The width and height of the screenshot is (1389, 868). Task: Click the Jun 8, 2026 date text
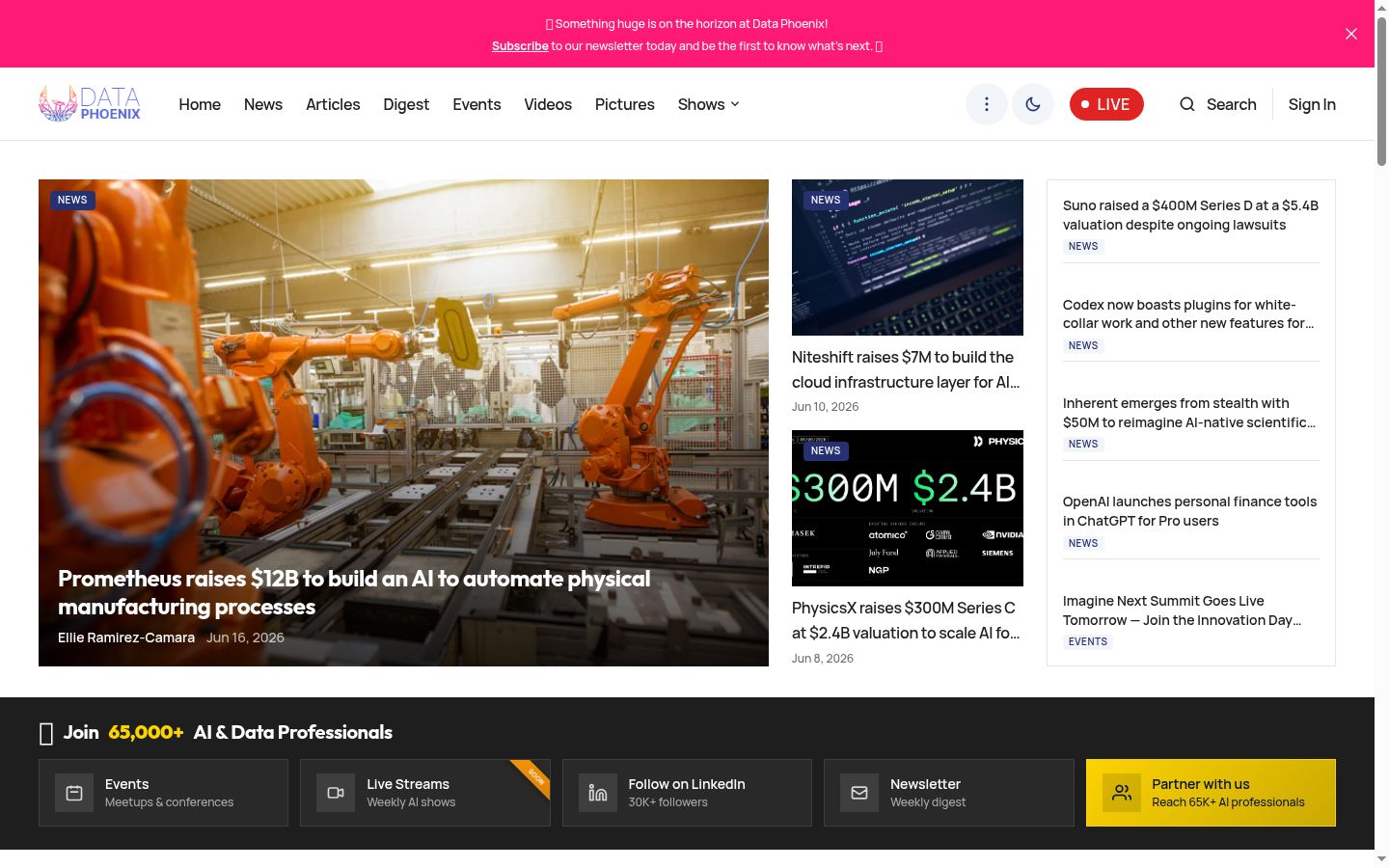pyautogui.click(x=823, y=659)
